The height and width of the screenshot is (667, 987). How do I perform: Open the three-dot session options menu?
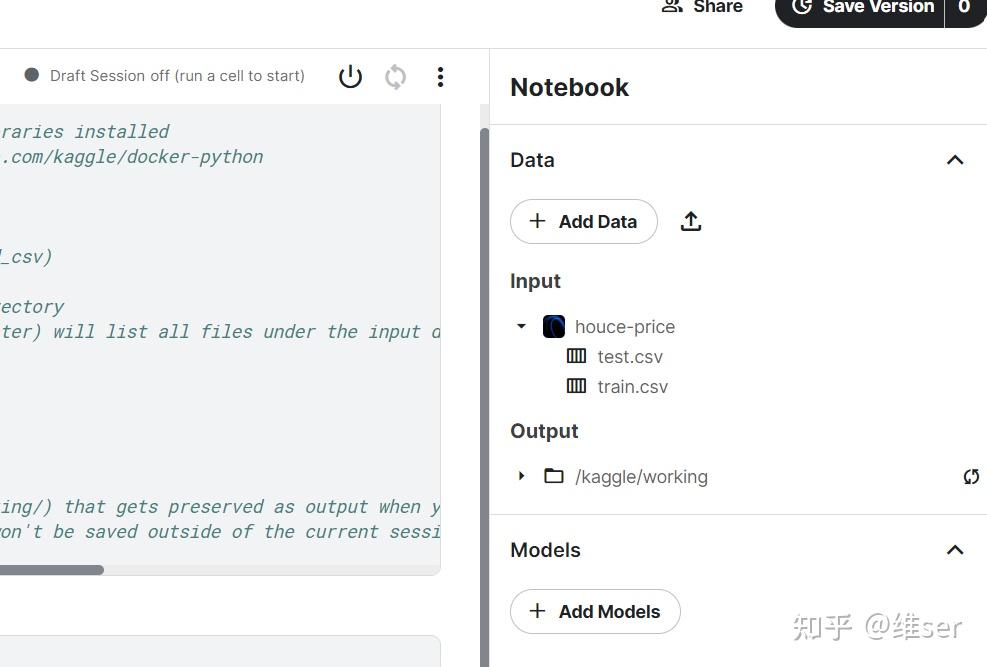(440, 76)
